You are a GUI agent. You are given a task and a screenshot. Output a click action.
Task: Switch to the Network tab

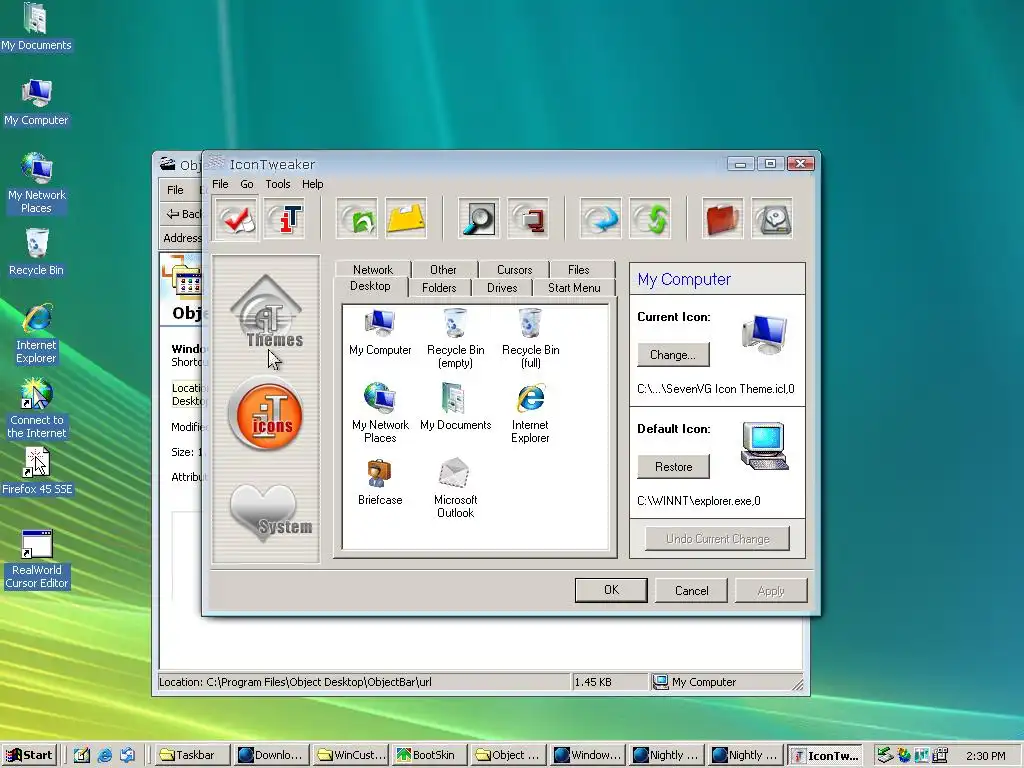pyautogui.click(x=373, y=269)
